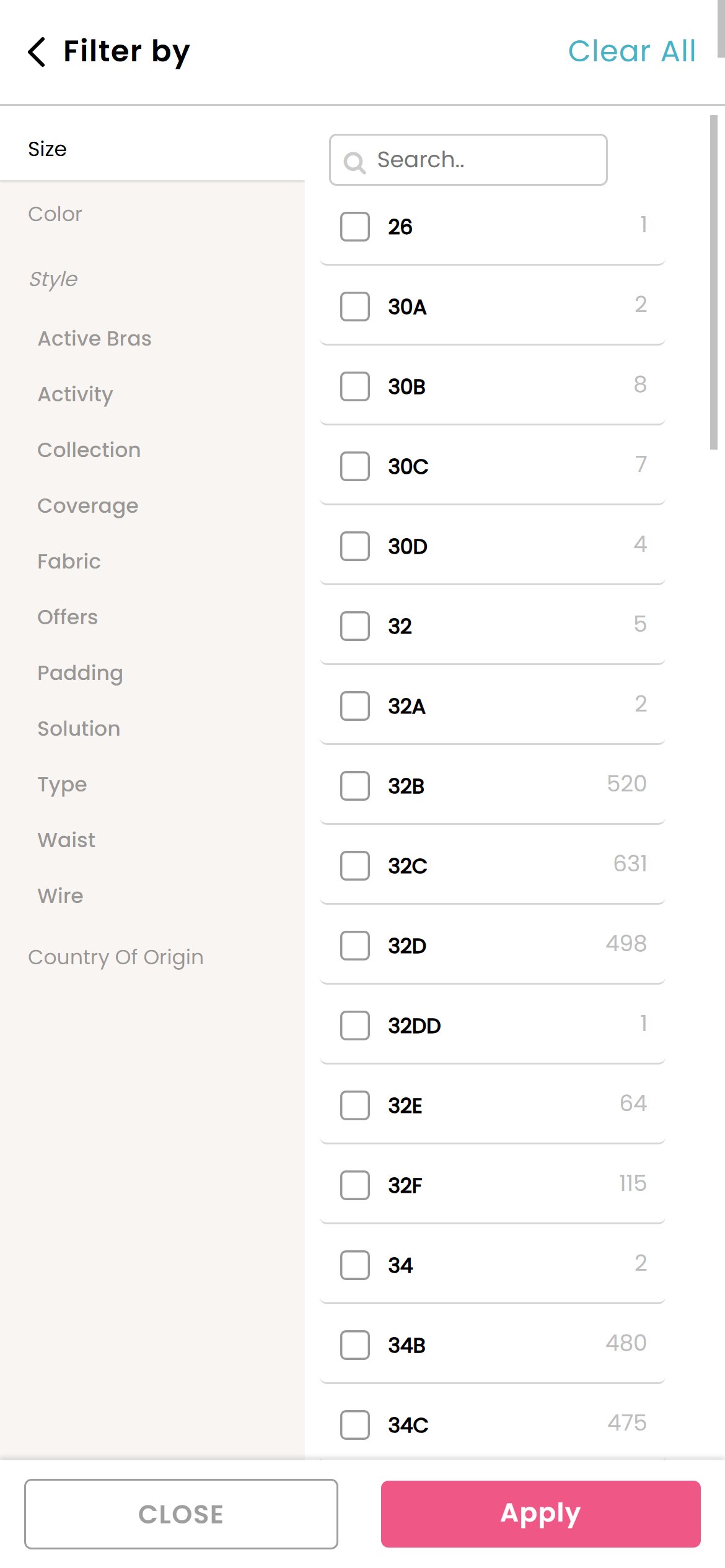Open the Color filter category
Viewport: 725px width, 1568px height.
(55, 214)
